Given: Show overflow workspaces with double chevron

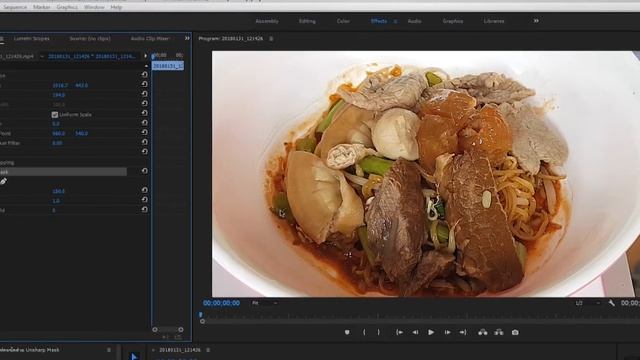Looking at the screenshot, I should 536,21.
